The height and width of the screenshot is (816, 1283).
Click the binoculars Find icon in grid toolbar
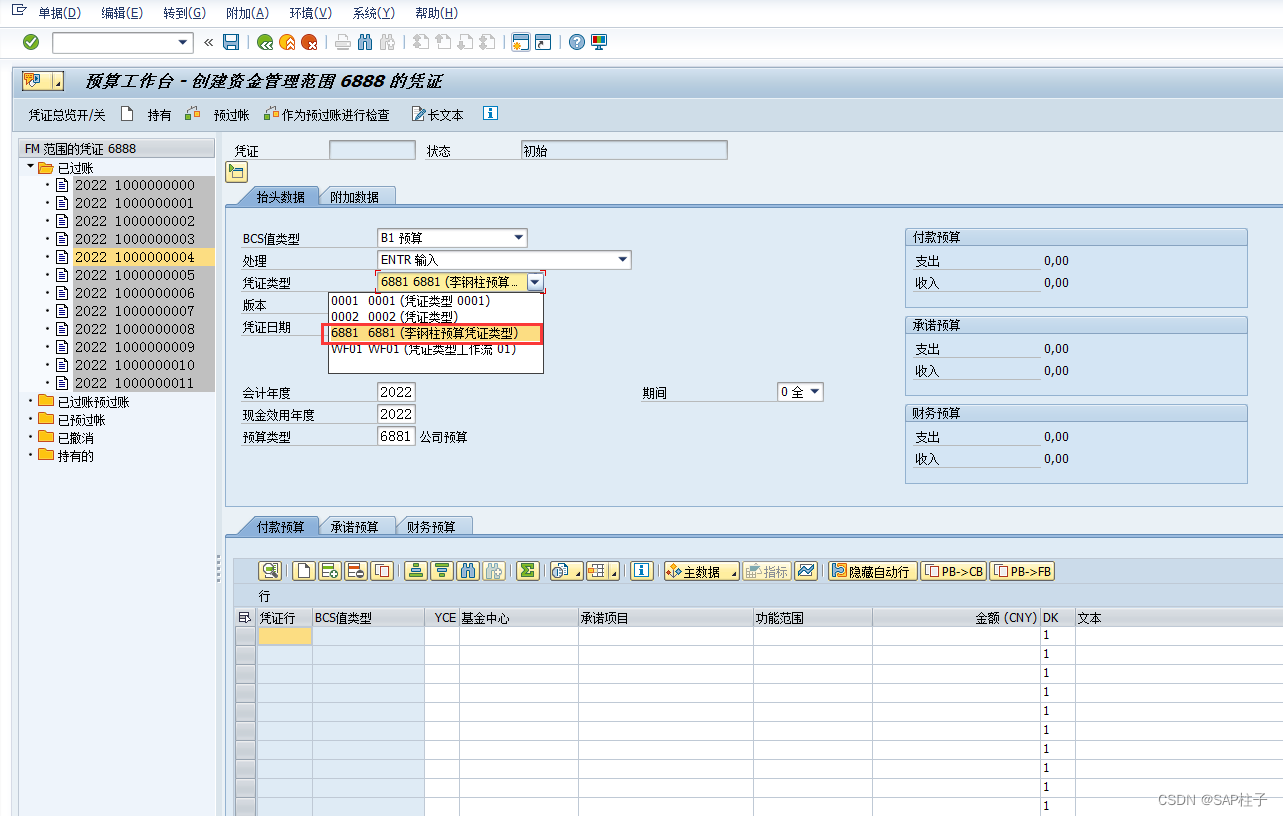coord(468,571)
